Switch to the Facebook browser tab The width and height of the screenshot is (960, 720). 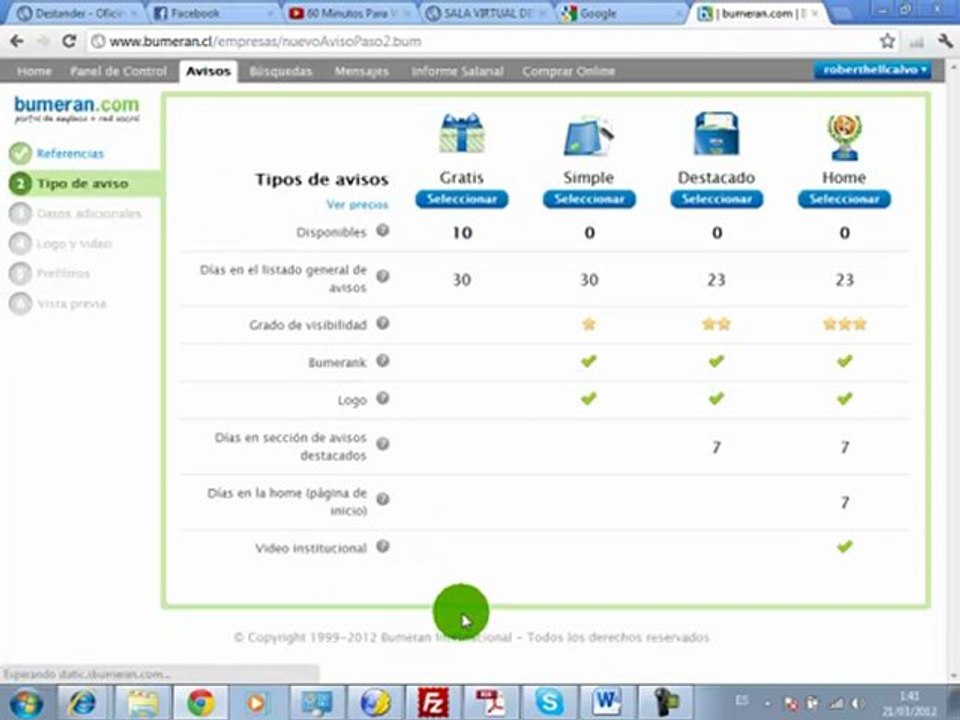211,13
